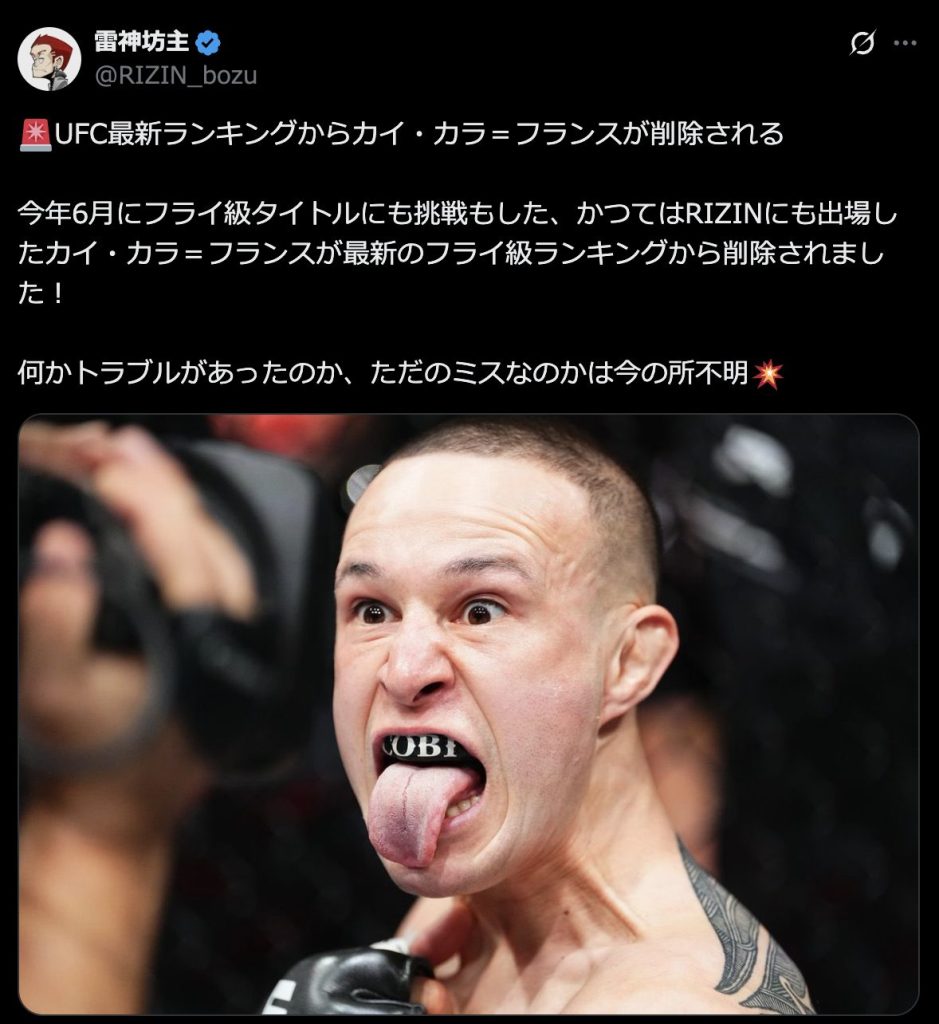The height and width of the screenshot is (1024, 939).
Task: Click the neck tattoo in the photo
Action: tap(746, 934)
